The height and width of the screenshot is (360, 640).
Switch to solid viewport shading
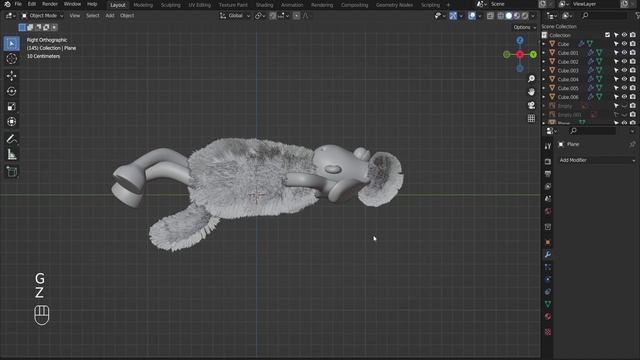click(509, 16)
